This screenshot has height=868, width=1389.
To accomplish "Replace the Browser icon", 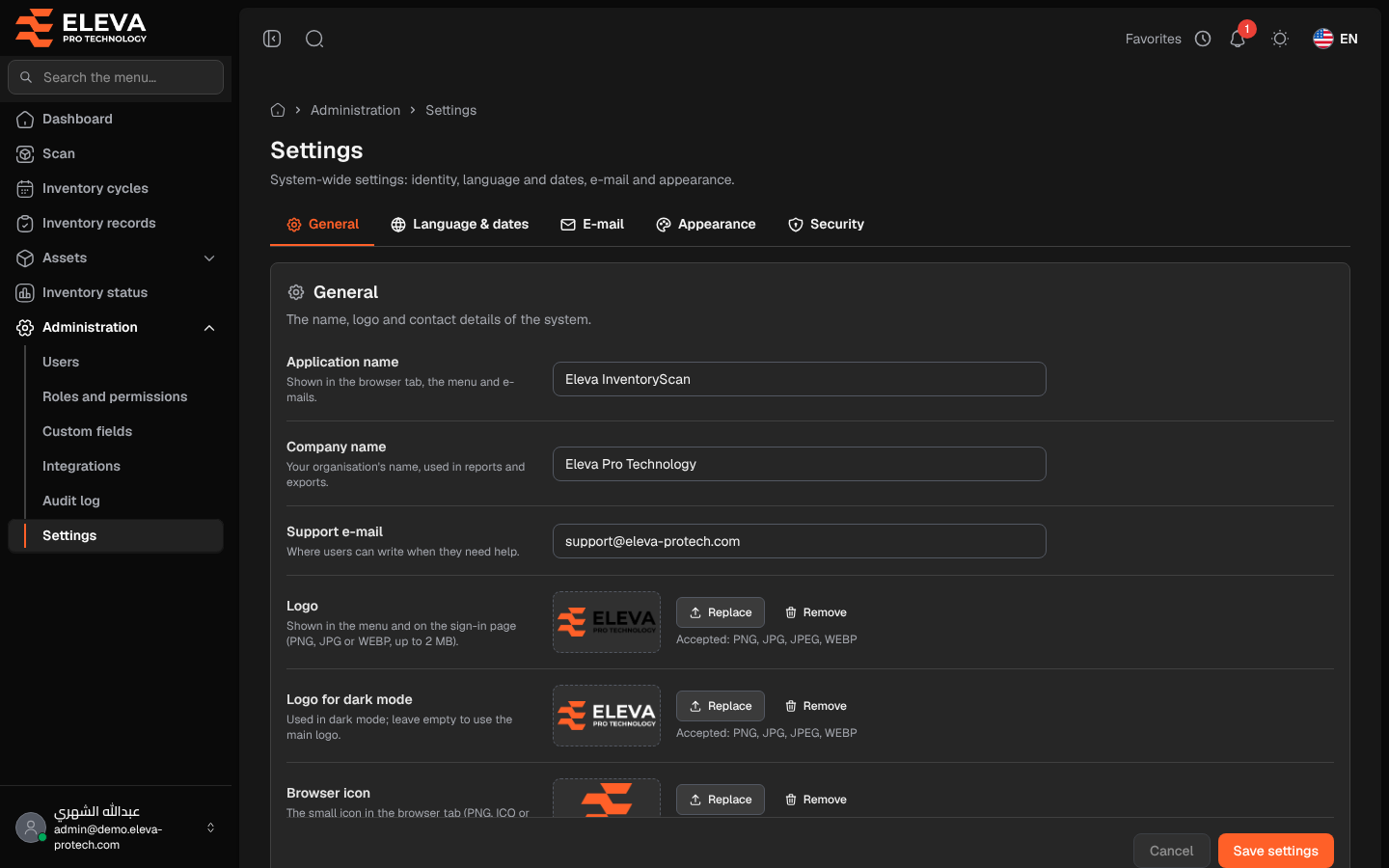I will pos(721,800).
